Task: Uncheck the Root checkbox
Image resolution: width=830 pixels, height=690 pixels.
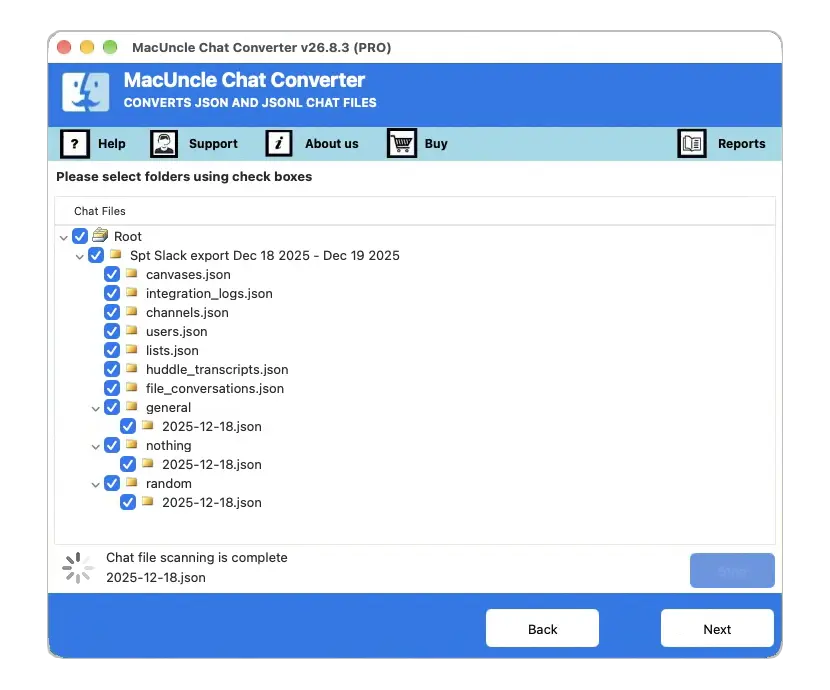Action: pos(80,236)
